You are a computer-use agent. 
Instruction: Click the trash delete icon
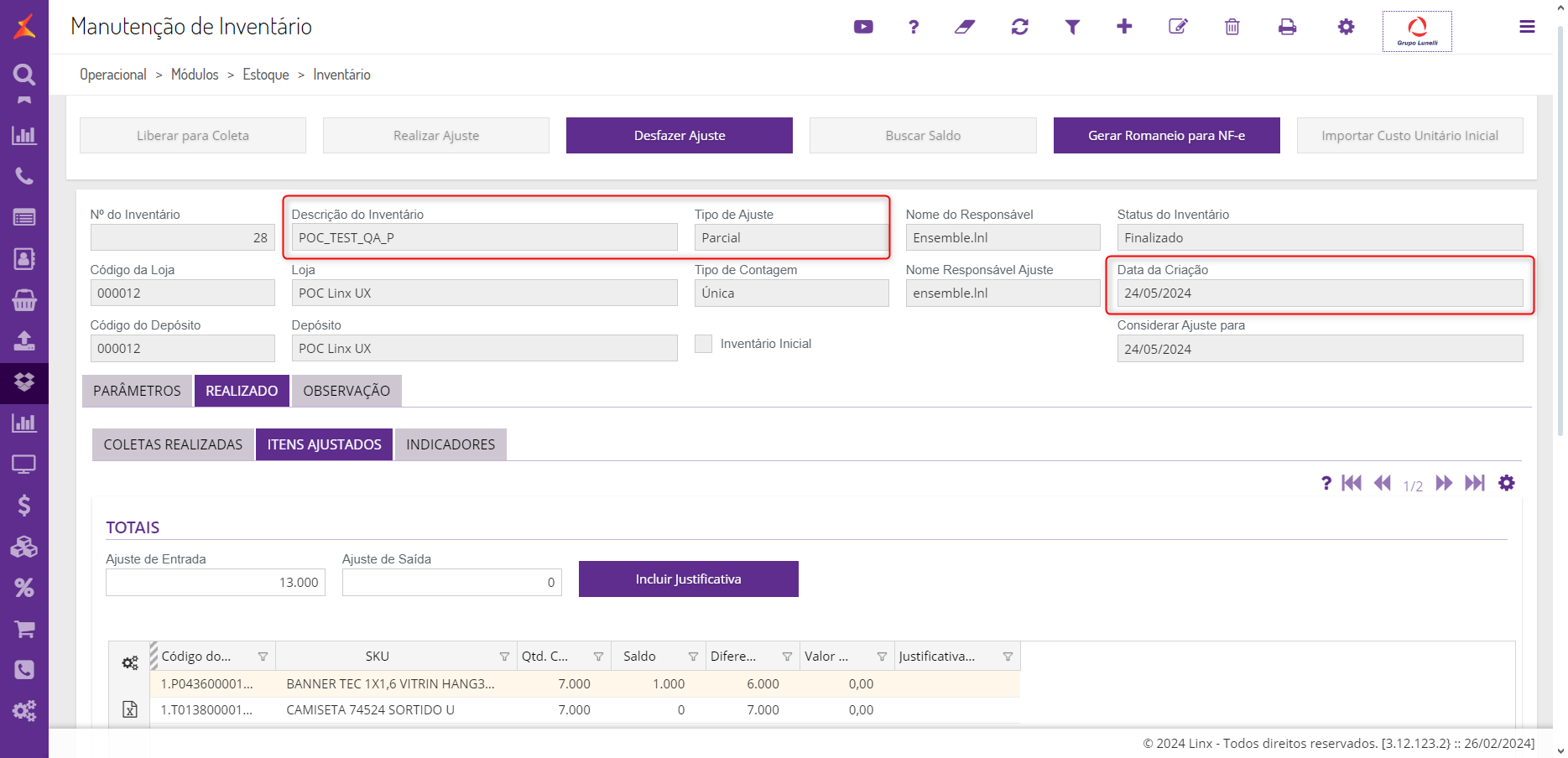[x=1232, y=27]
